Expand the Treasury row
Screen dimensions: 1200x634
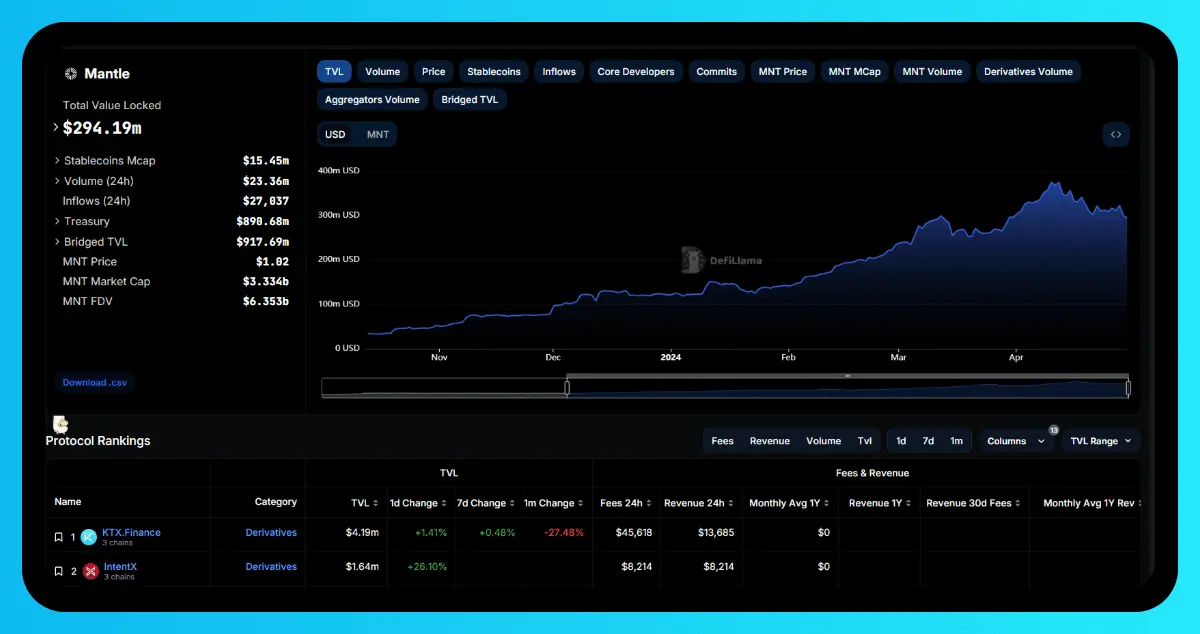[x=57, y=221]
